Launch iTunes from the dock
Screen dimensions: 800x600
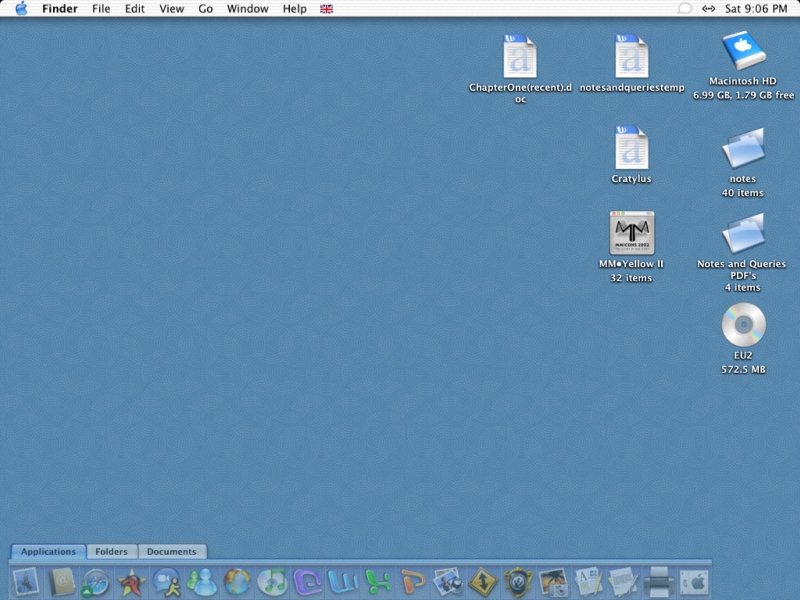point(272,582)
